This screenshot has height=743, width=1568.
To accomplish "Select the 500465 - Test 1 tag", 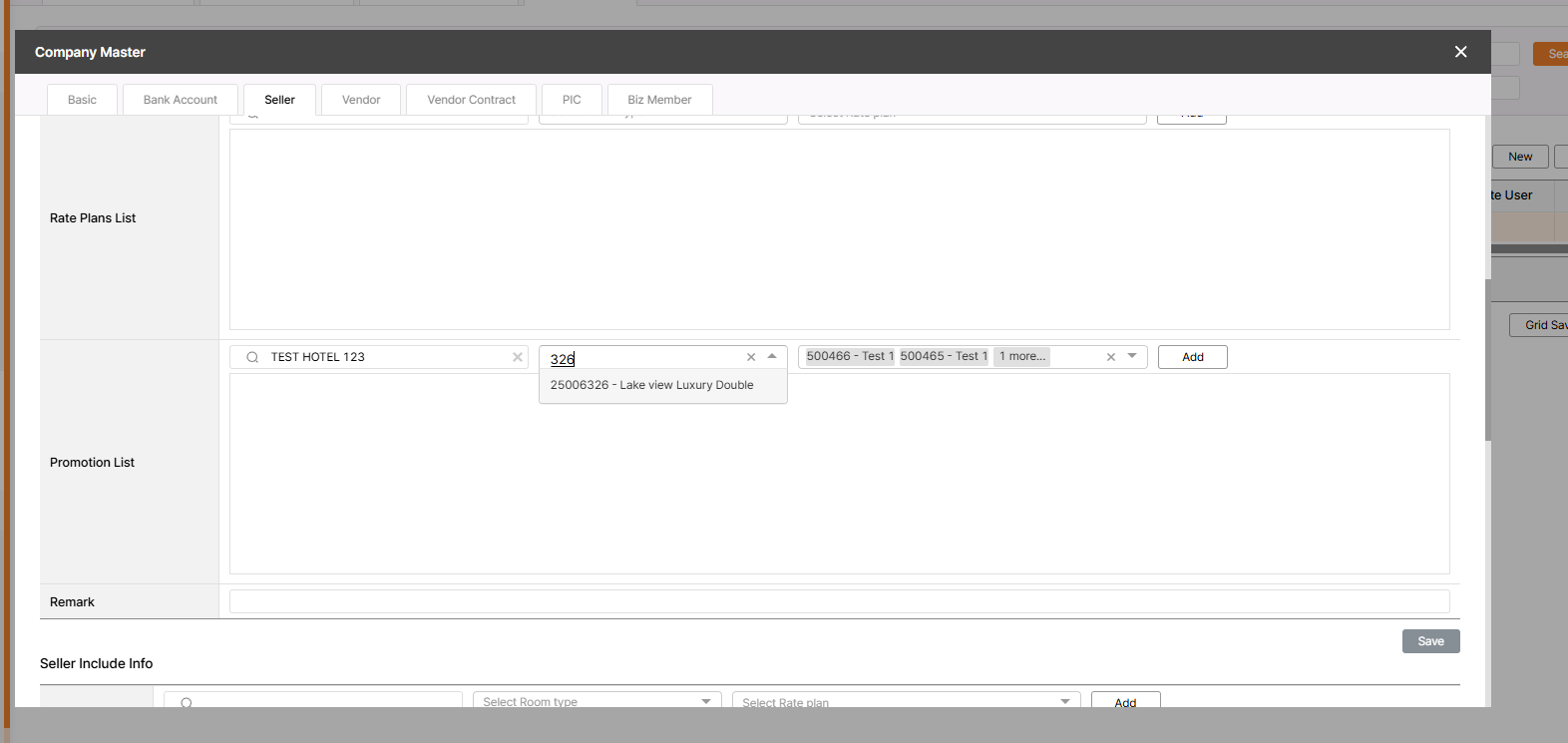I will coord(944,356).
